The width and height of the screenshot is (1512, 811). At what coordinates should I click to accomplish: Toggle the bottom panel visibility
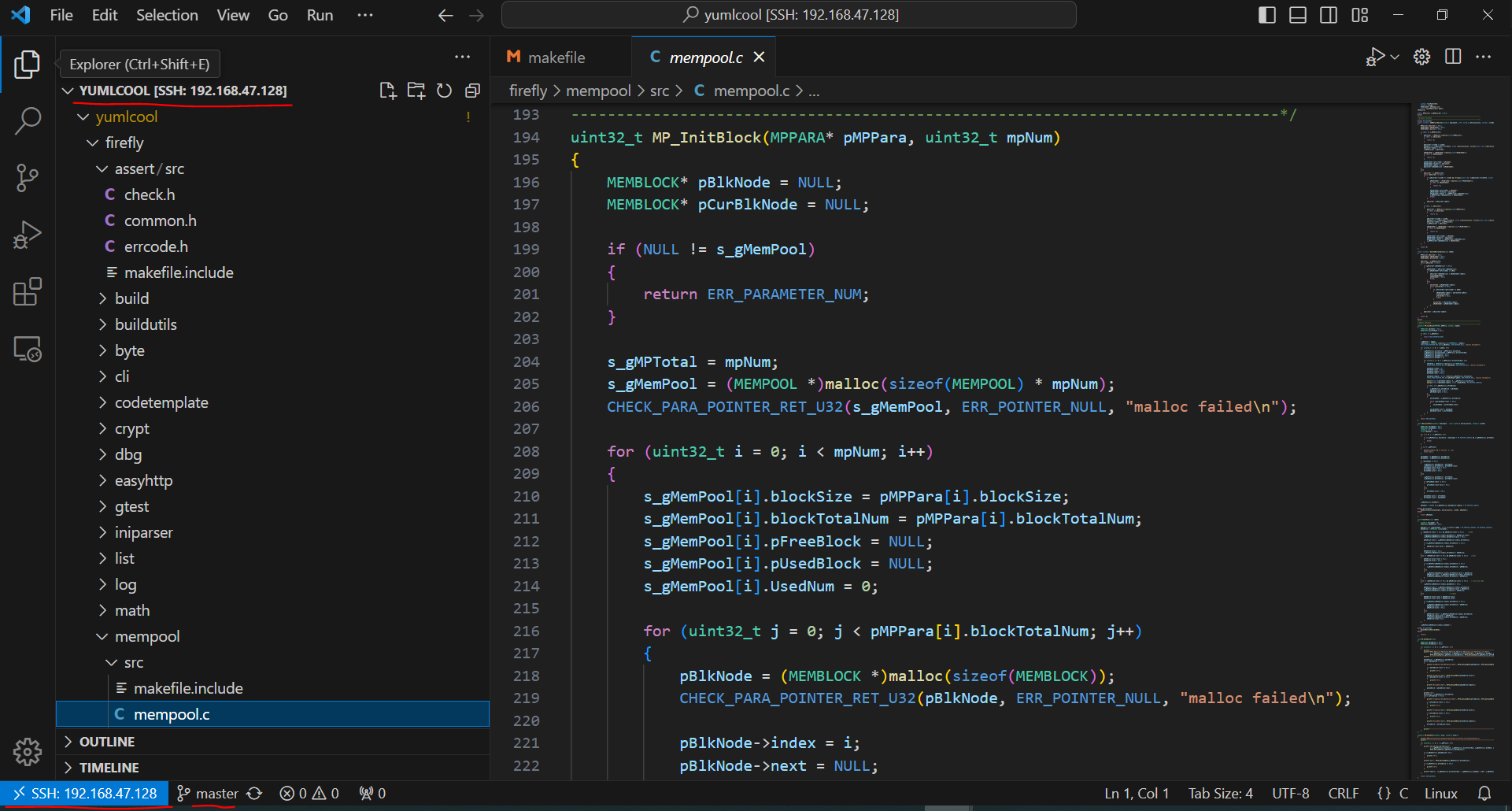(x=1297, y=15)
